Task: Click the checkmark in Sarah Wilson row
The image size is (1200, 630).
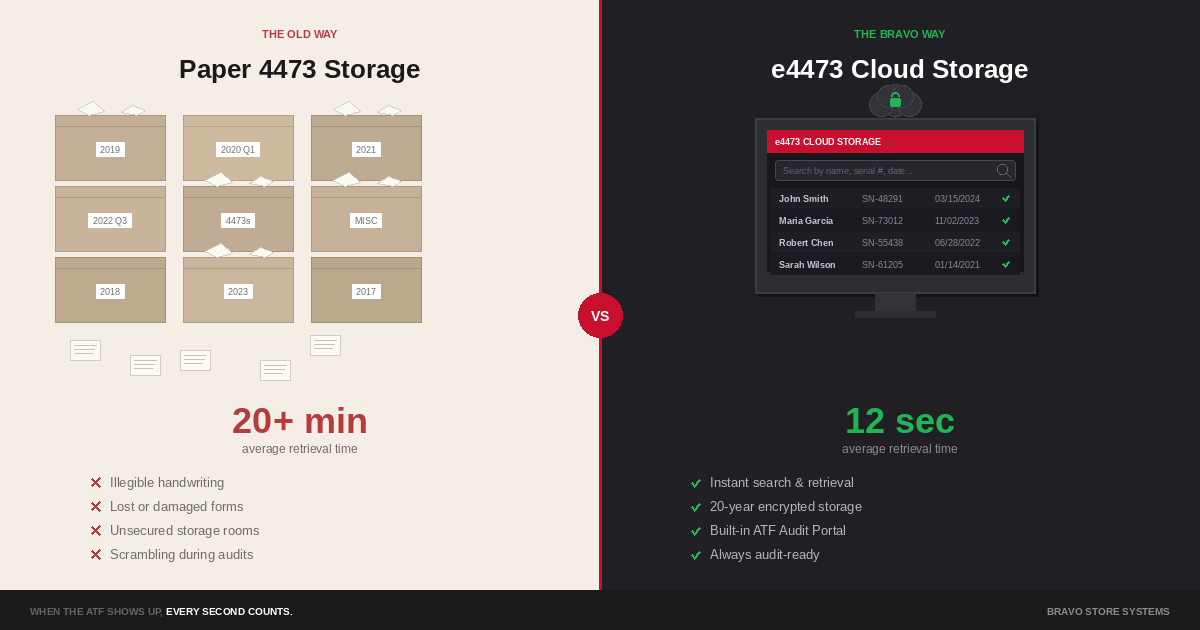Action: pos(1006,265)
